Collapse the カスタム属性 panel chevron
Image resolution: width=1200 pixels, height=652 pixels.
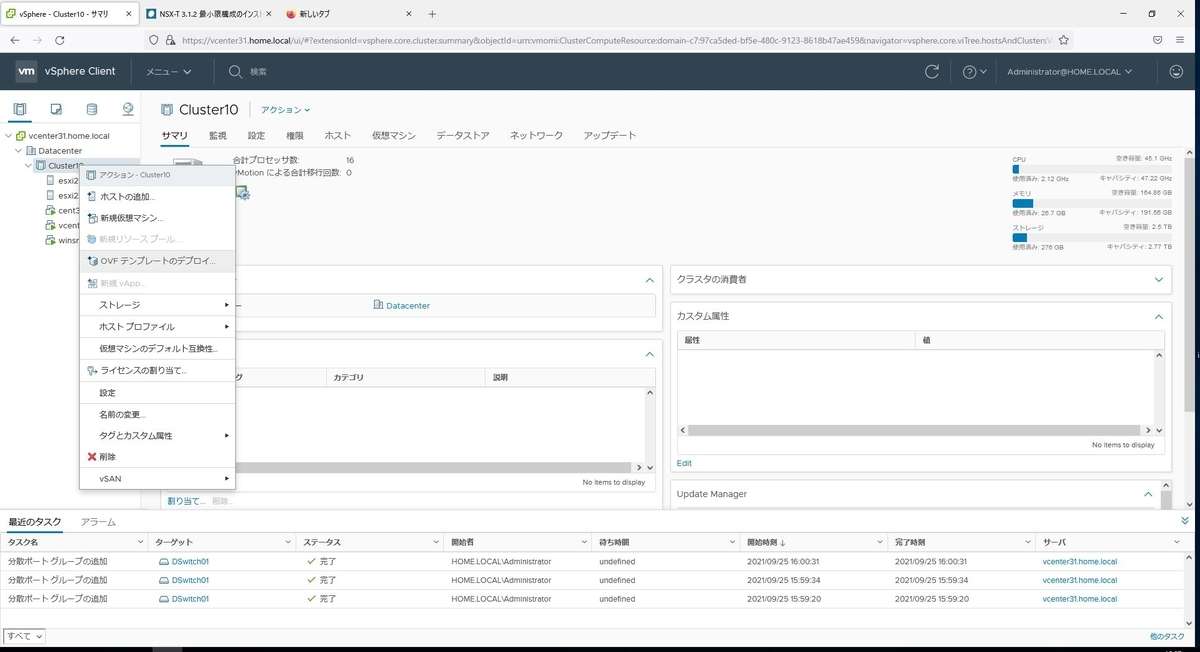click(1159, 316)
